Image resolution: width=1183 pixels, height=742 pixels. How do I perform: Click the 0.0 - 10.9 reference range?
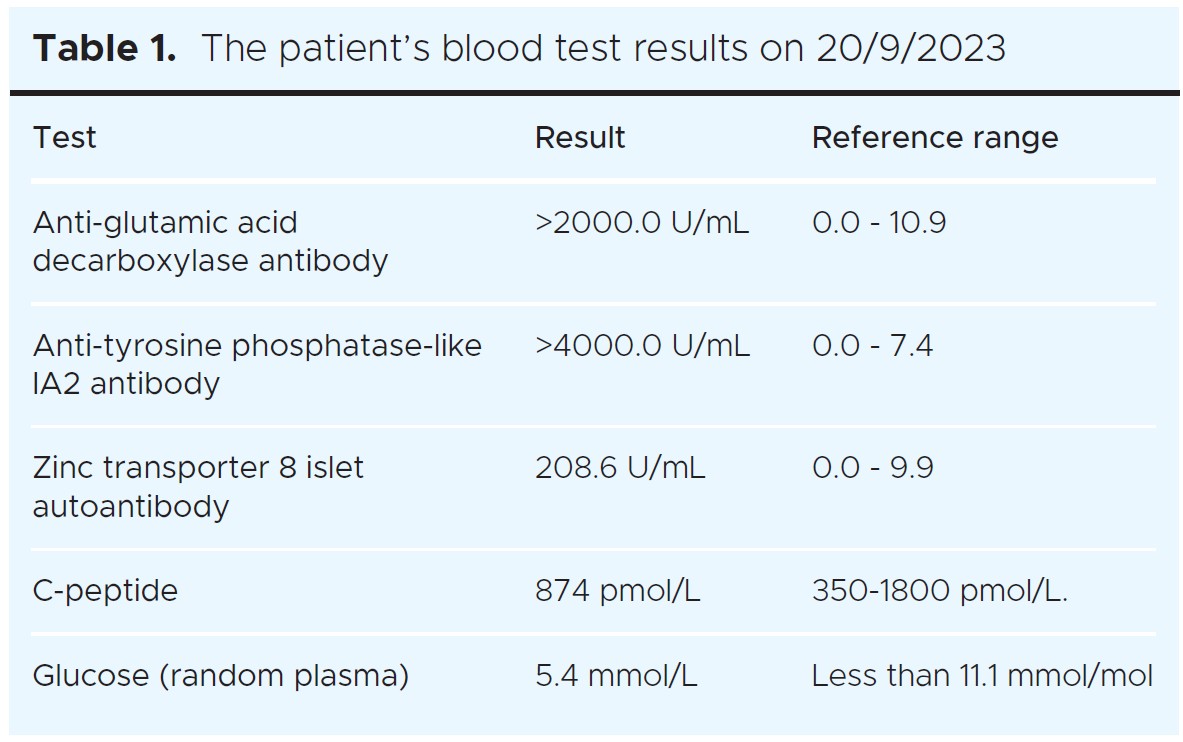(x=878, y=222)
